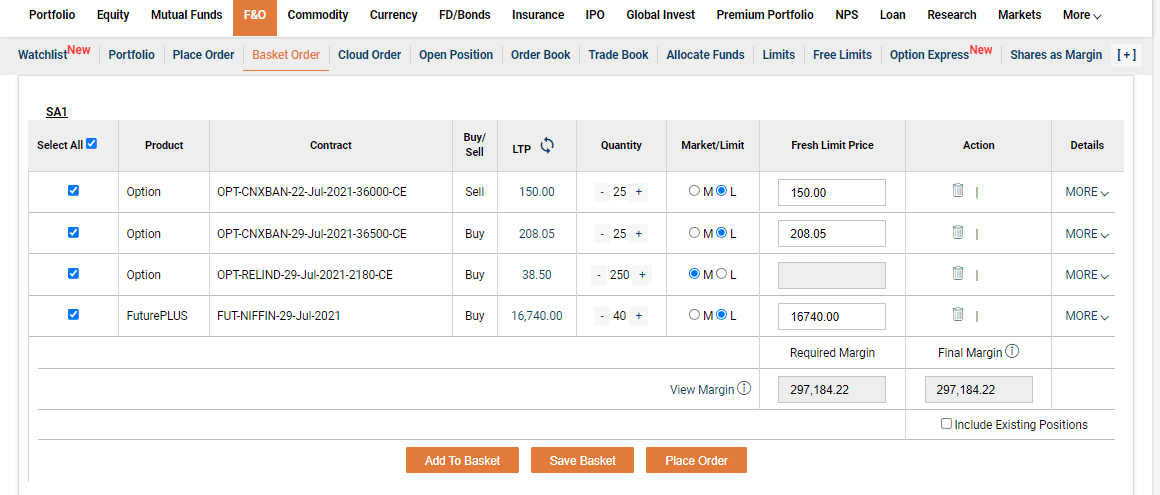Image resolution: width=1160 pixels, height=495 pixels.
Task: Delete the RELIND 2180-CE row with trash icon
Action: tap(957, 274)
